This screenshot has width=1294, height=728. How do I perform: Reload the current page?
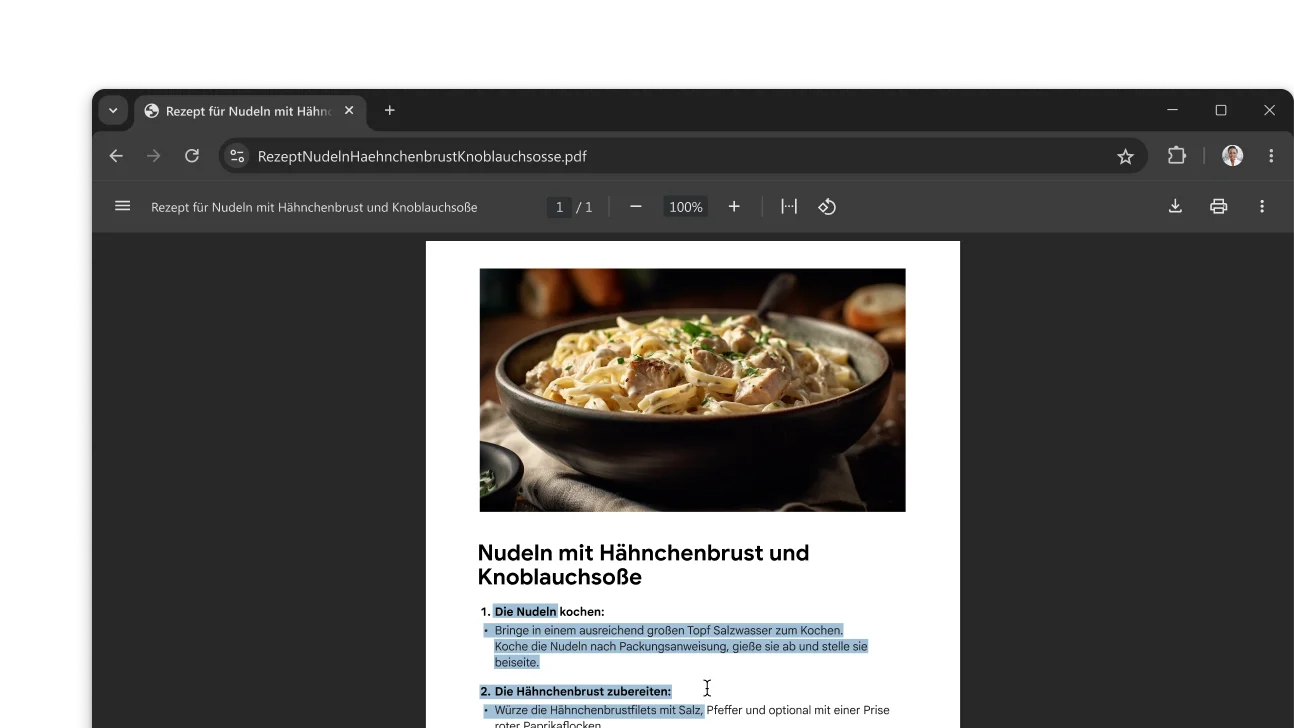click(191, 155)
